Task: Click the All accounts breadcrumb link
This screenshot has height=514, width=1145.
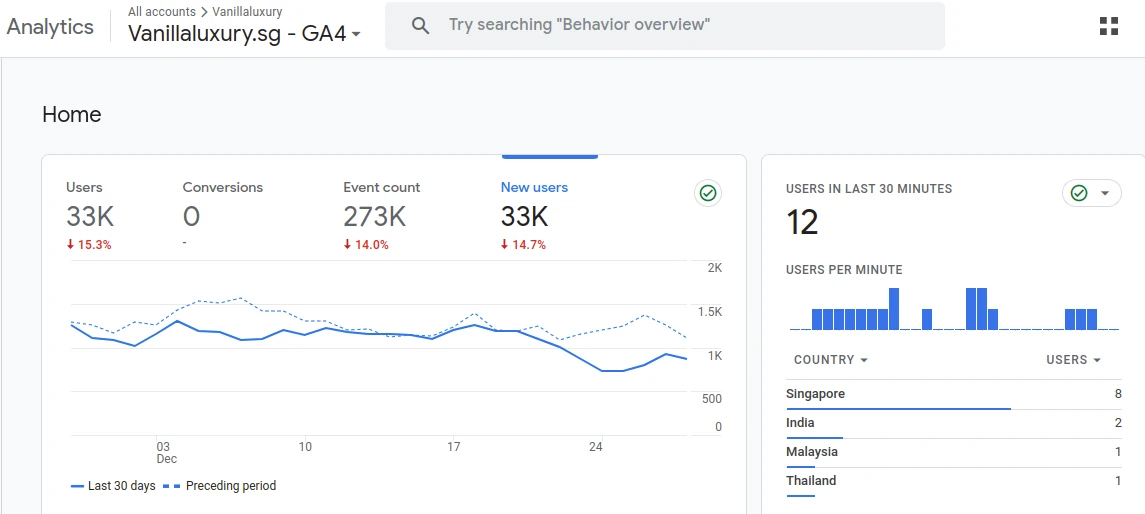Action: [161, 12]
